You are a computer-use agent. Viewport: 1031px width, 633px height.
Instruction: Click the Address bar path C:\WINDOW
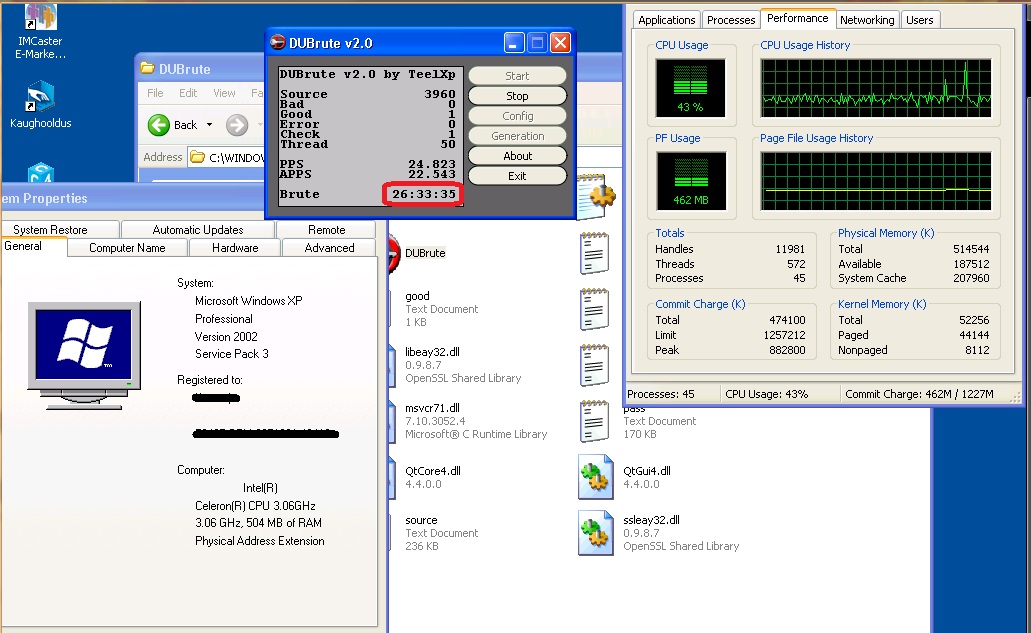pyautogui.click(x=236, y=157)
